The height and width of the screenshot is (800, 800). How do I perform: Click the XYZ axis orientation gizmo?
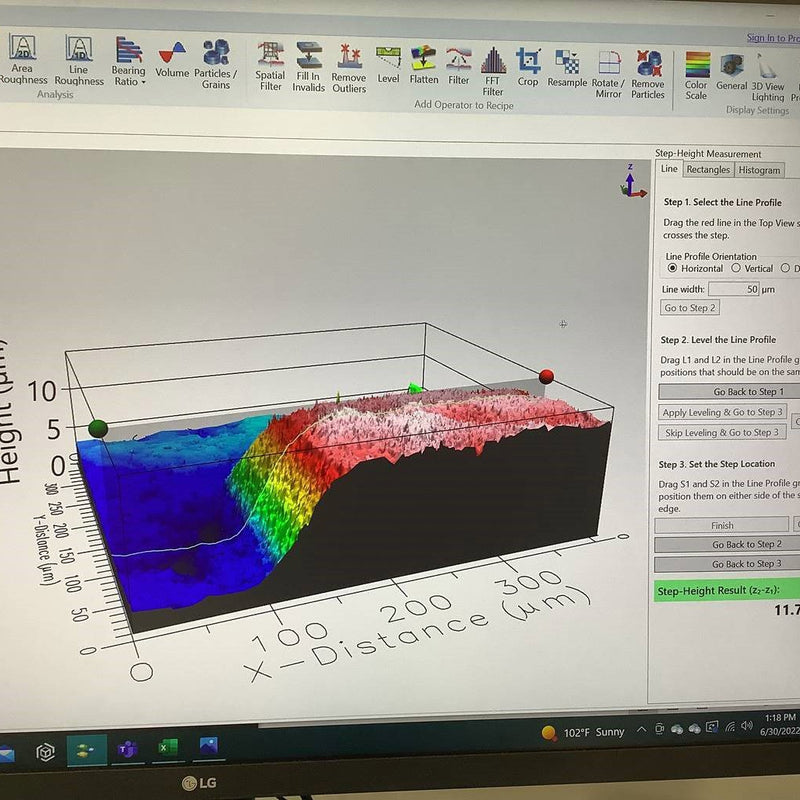point(633,182)
